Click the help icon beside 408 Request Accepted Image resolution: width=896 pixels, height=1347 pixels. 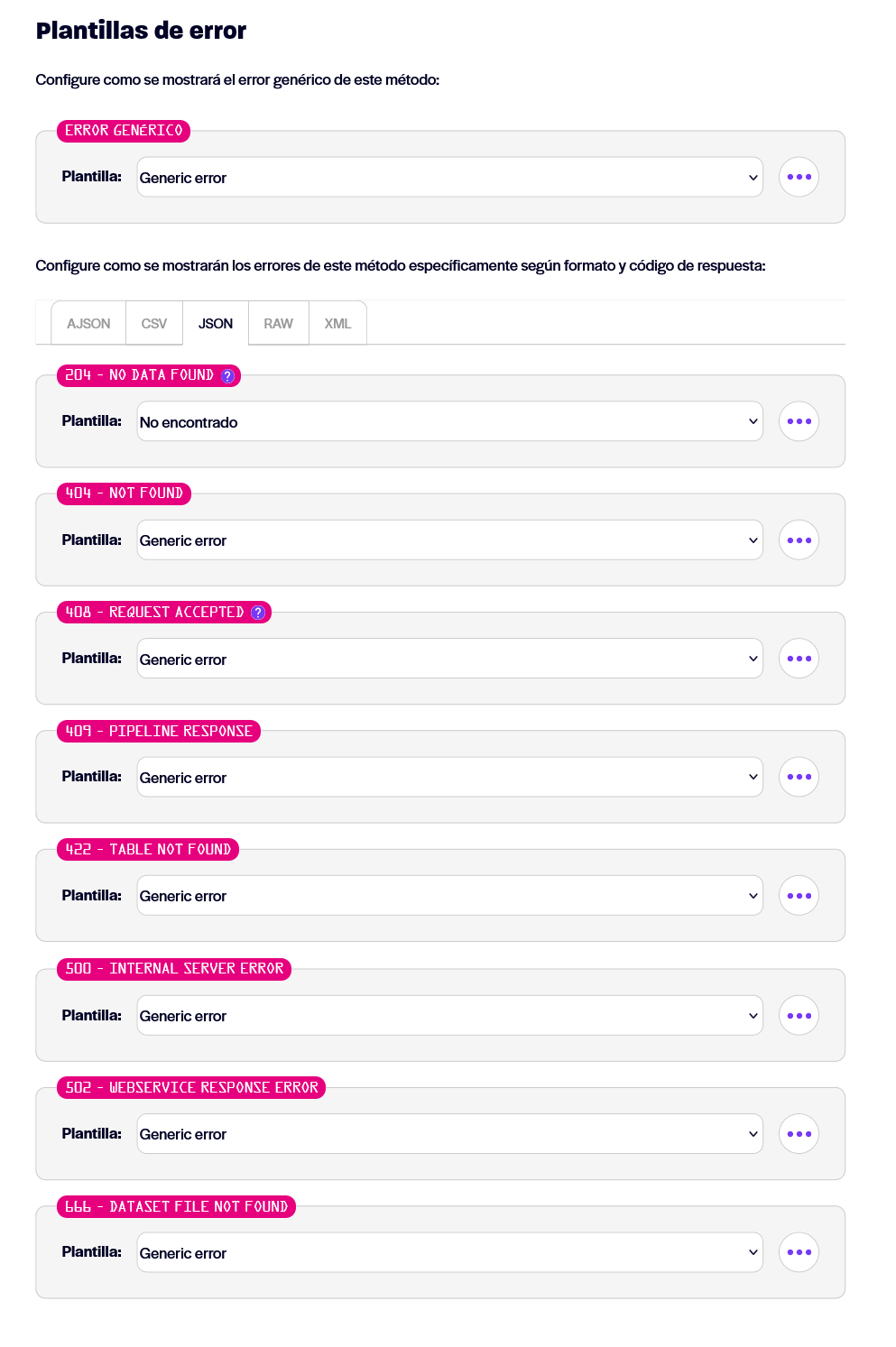tap(258, 613)
